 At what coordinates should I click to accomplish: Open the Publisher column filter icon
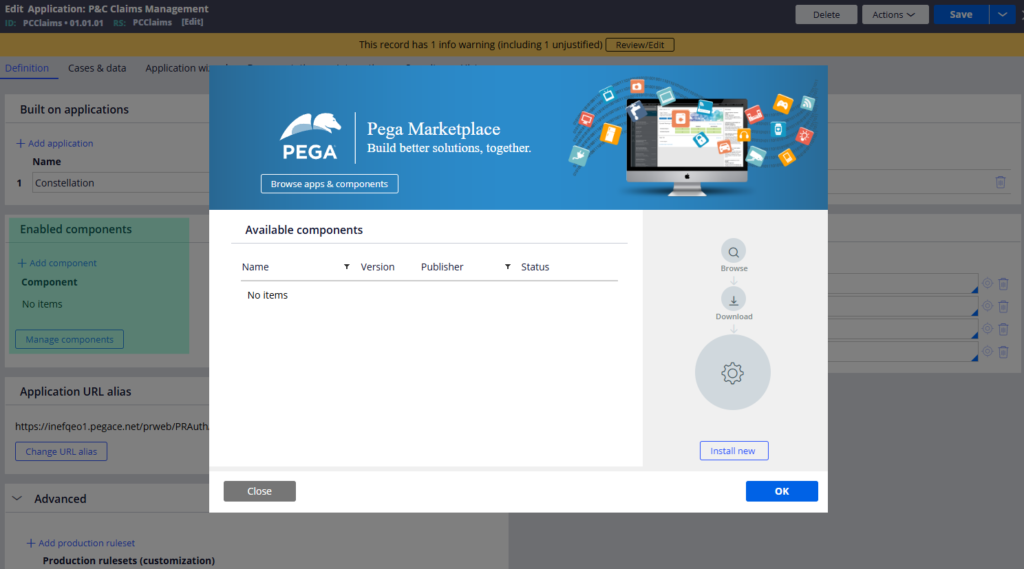pyautogui.click(x=507, y=267)
